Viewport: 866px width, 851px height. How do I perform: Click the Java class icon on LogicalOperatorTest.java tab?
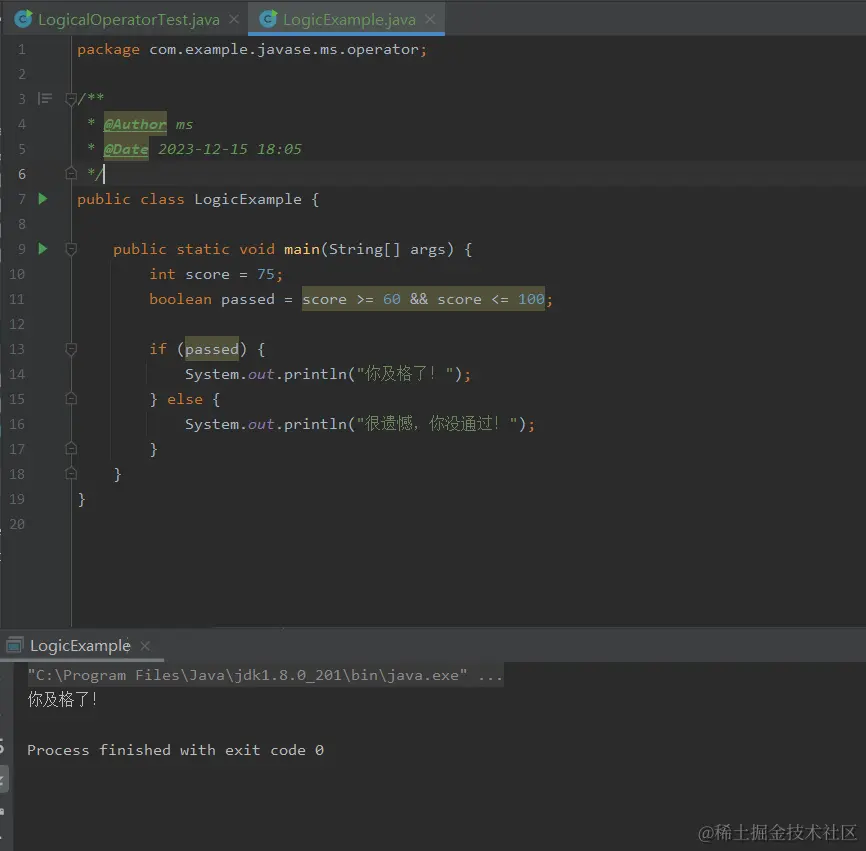coord(23,19)
